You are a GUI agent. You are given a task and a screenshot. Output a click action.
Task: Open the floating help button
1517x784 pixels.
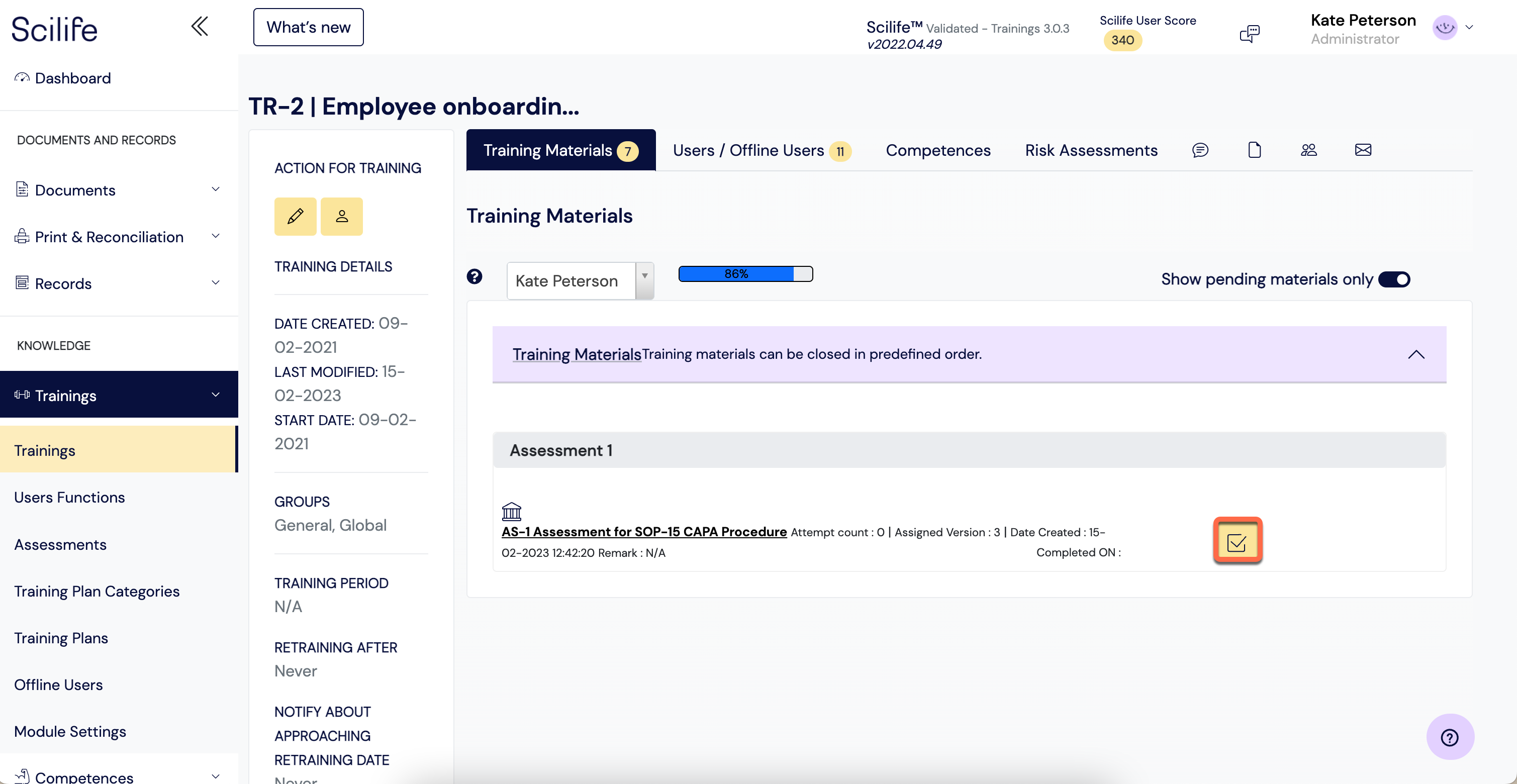tap(1450, 737)
